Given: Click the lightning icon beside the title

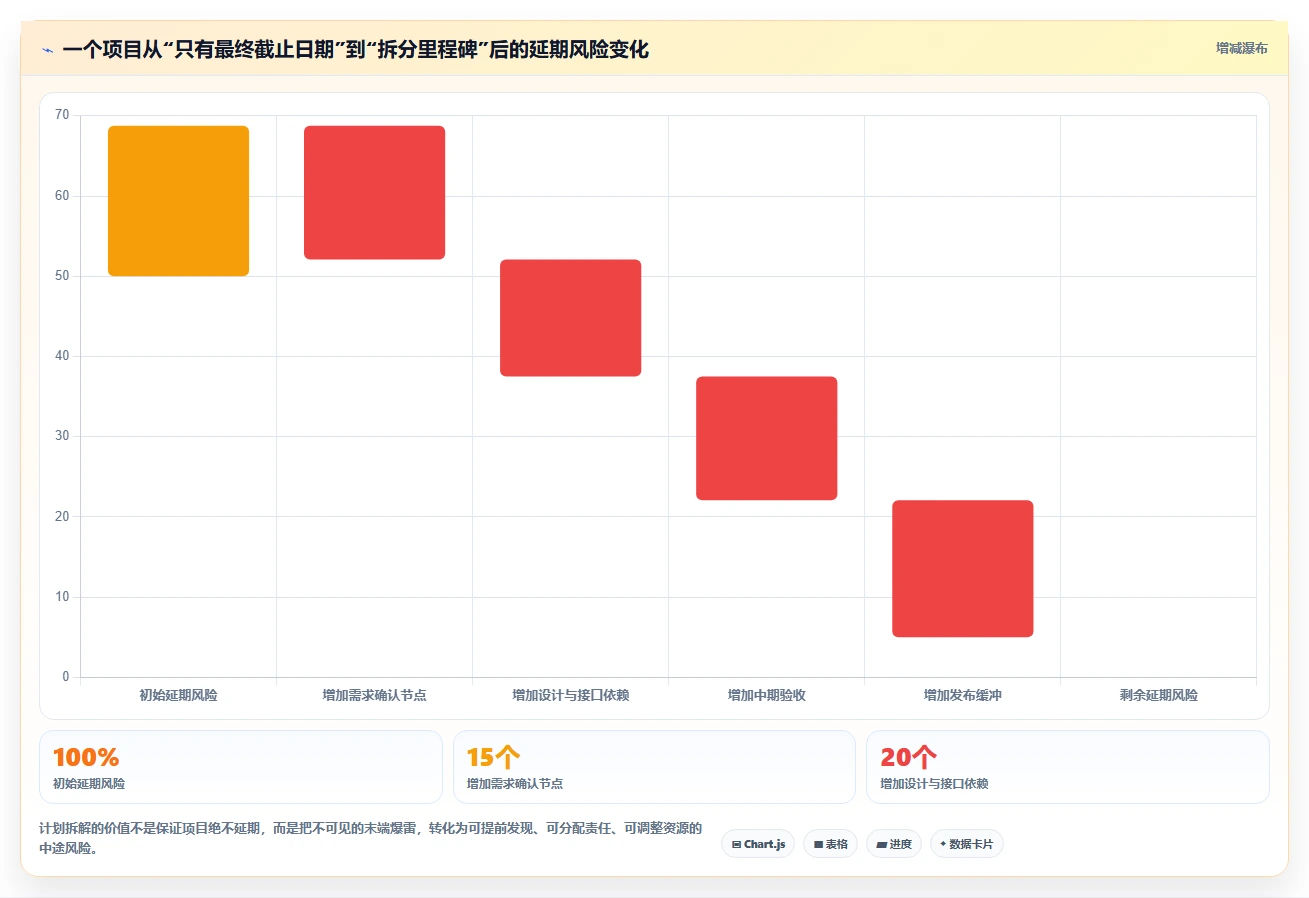Looking at the screenshot, I should tap(47, 50).
